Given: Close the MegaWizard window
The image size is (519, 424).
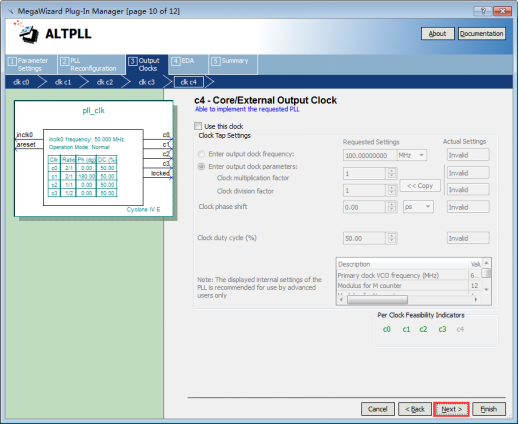Looking at the screenshot, I should point(502,11).
